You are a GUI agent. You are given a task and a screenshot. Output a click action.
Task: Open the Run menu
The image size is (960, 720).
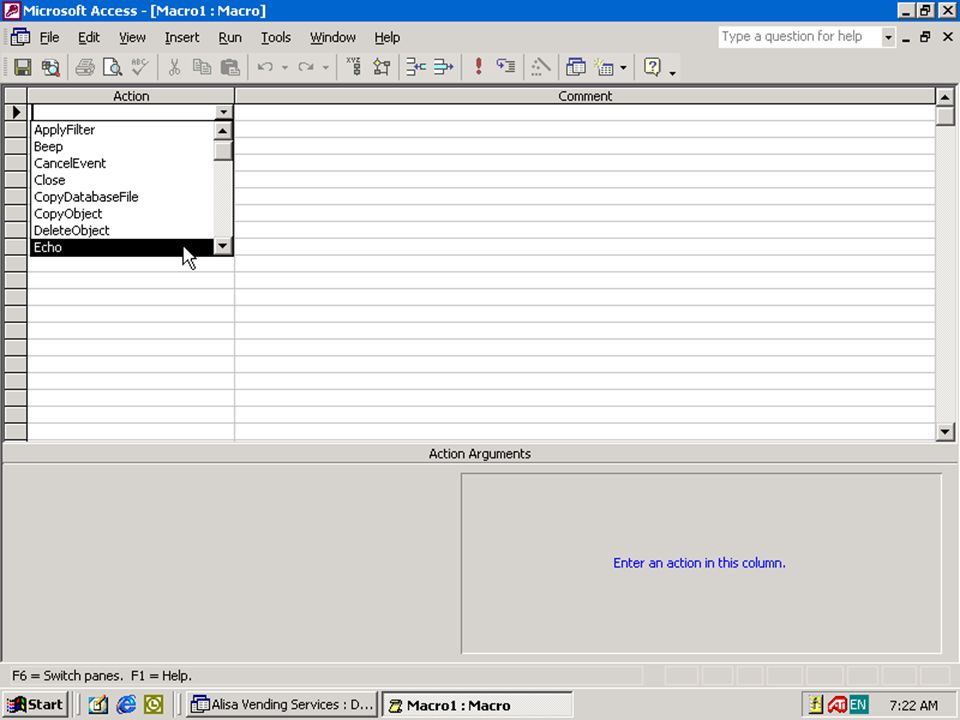[x=230, y=37]
